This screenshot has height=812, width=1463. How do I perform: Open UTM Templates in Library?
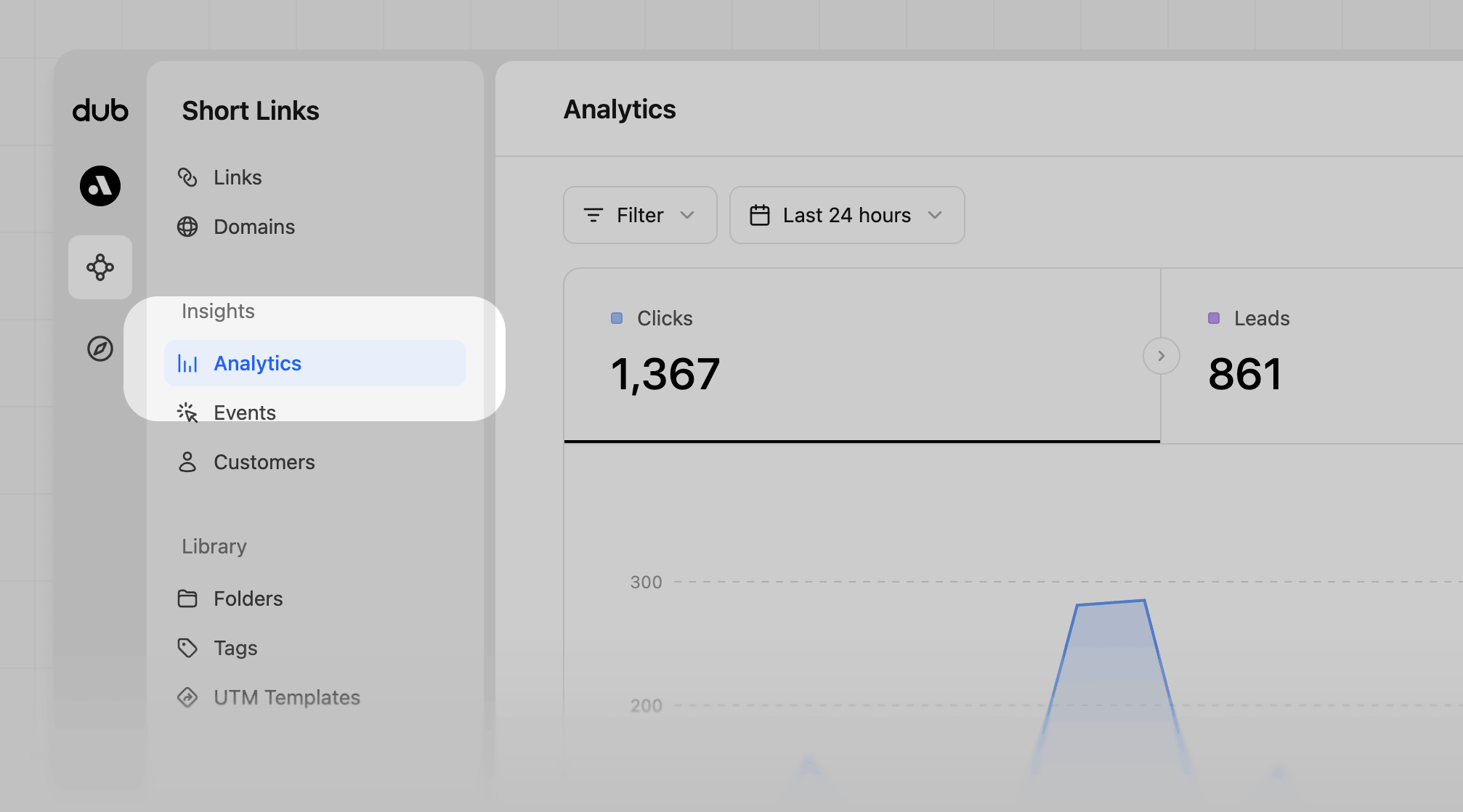[x=315, y=697]
